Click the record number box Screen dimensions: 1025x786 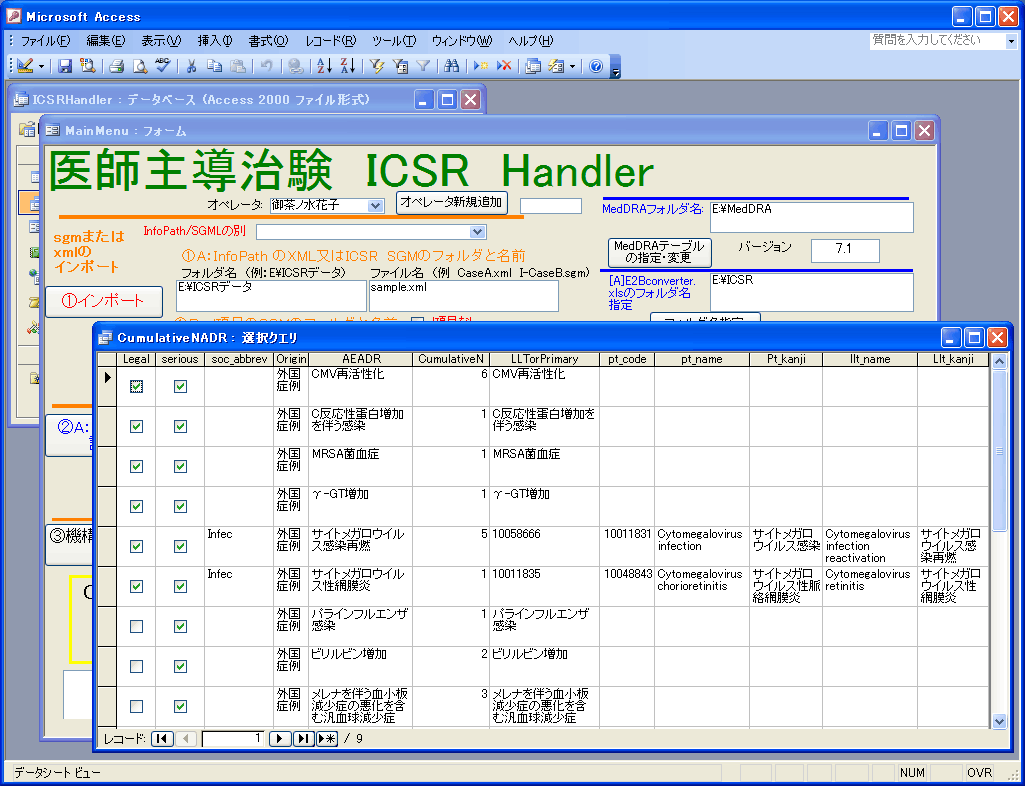click(x=233, y=738)
